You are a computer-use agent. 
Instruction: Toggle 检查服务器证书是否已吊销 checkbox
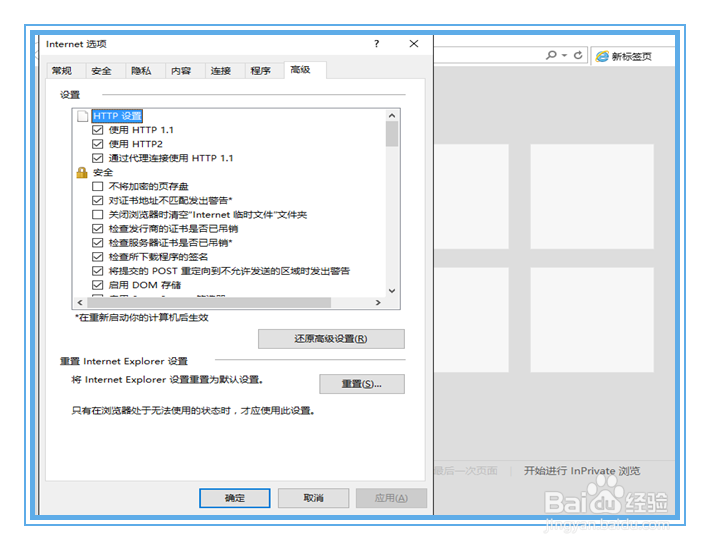tap(97, 243)
